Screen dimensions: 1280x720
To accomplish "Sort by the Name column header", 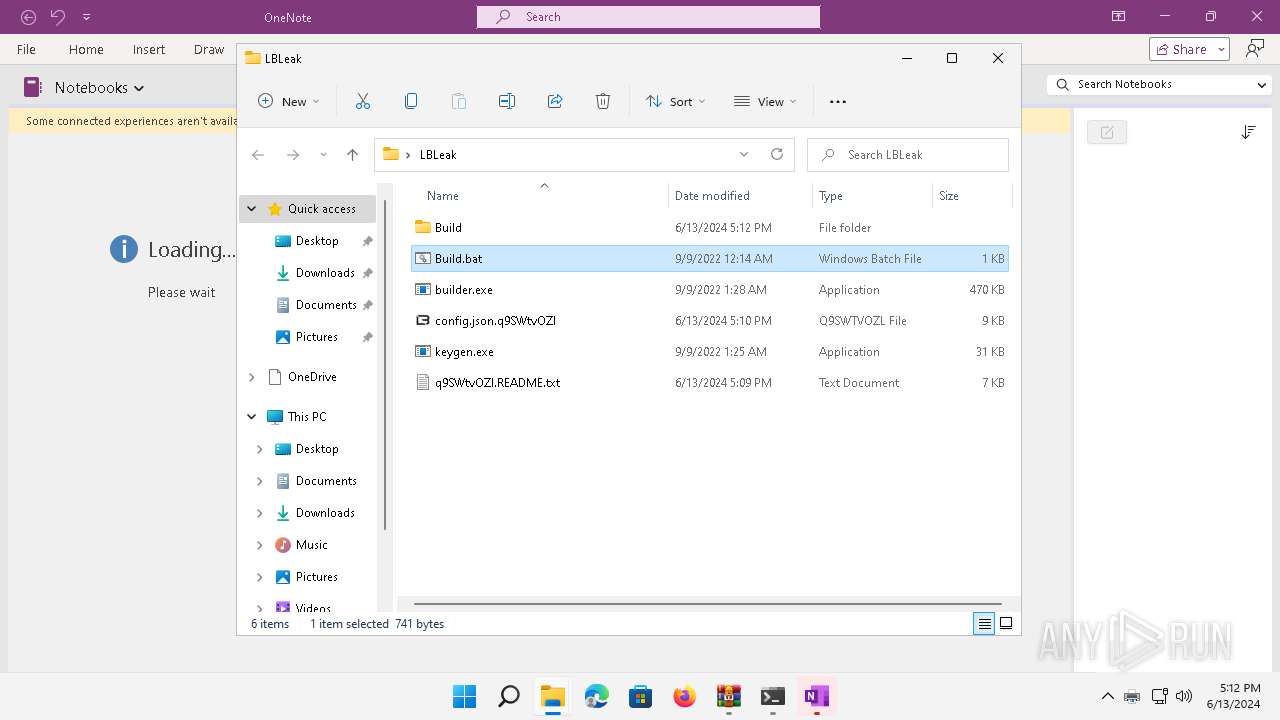I will click(442, 196).
